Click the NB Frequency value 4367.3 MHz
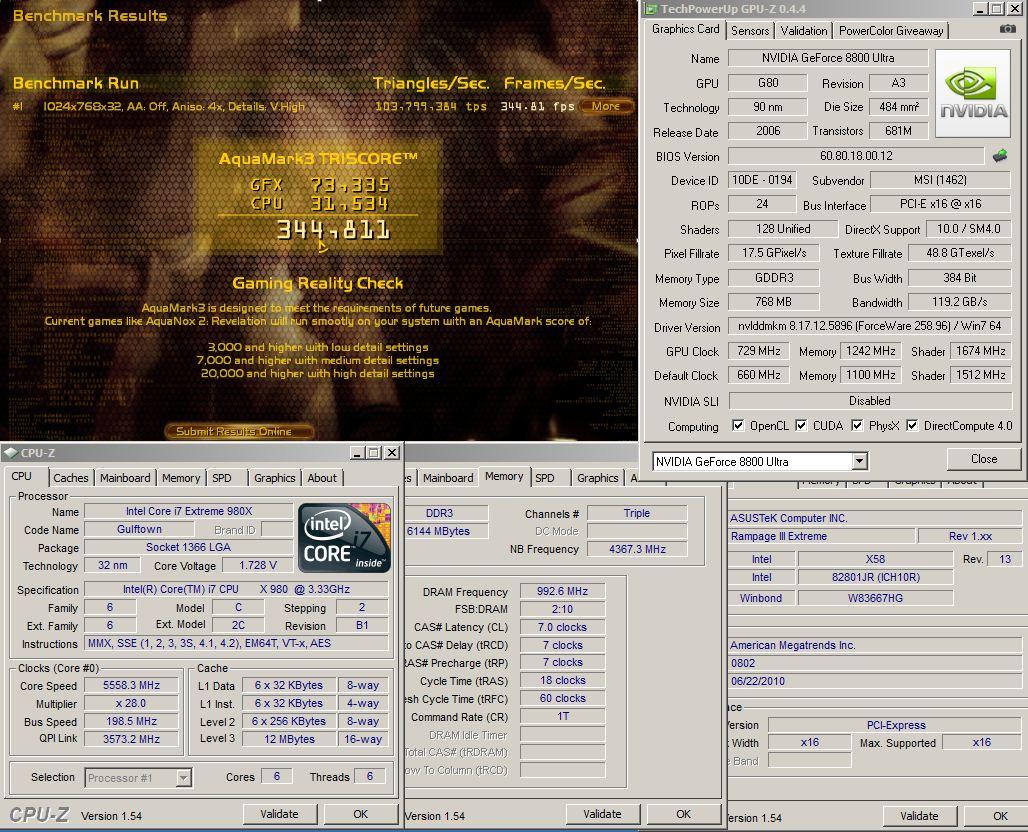The width and height of the screenshot is (1028, 832). (637, 549)
